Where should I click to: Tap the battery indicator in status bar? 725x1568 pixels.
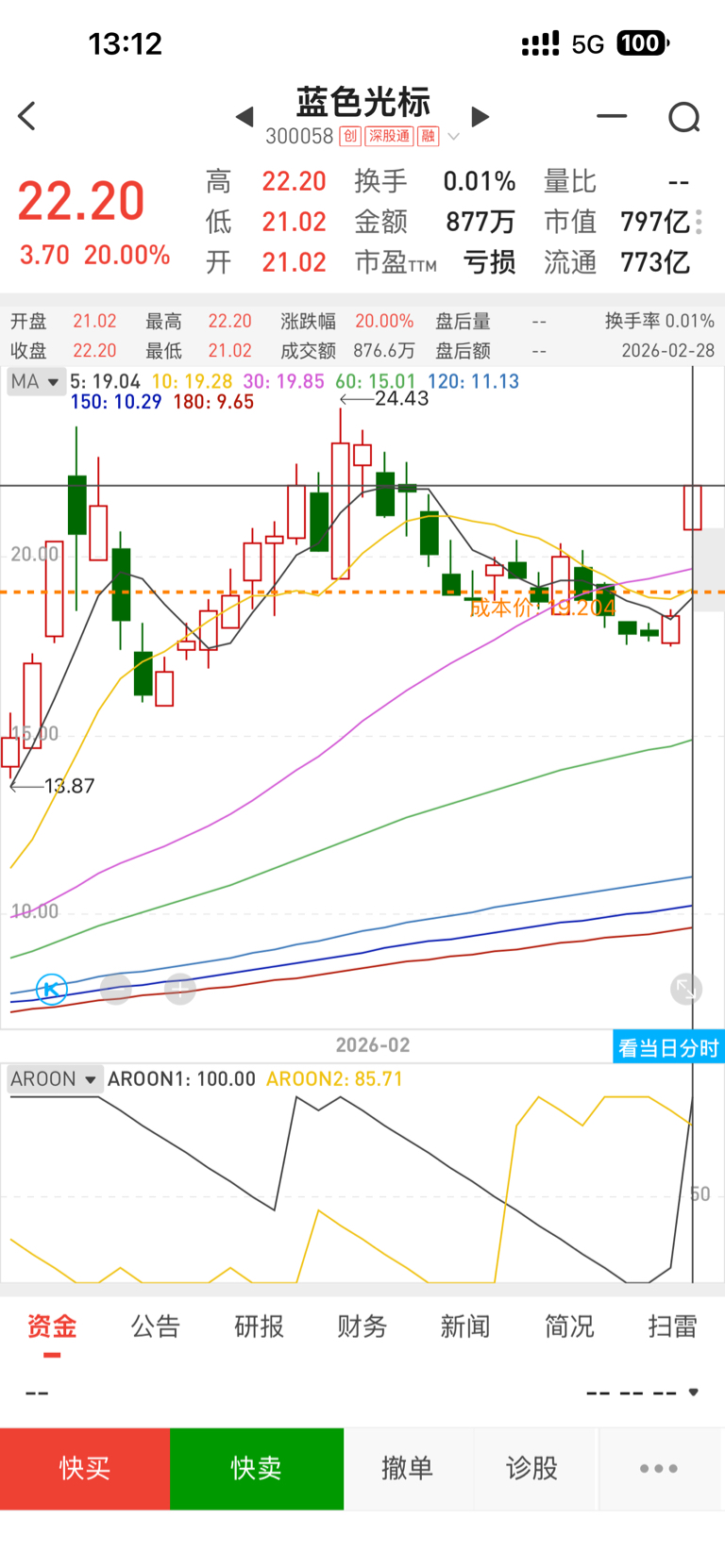click(644, 42)
